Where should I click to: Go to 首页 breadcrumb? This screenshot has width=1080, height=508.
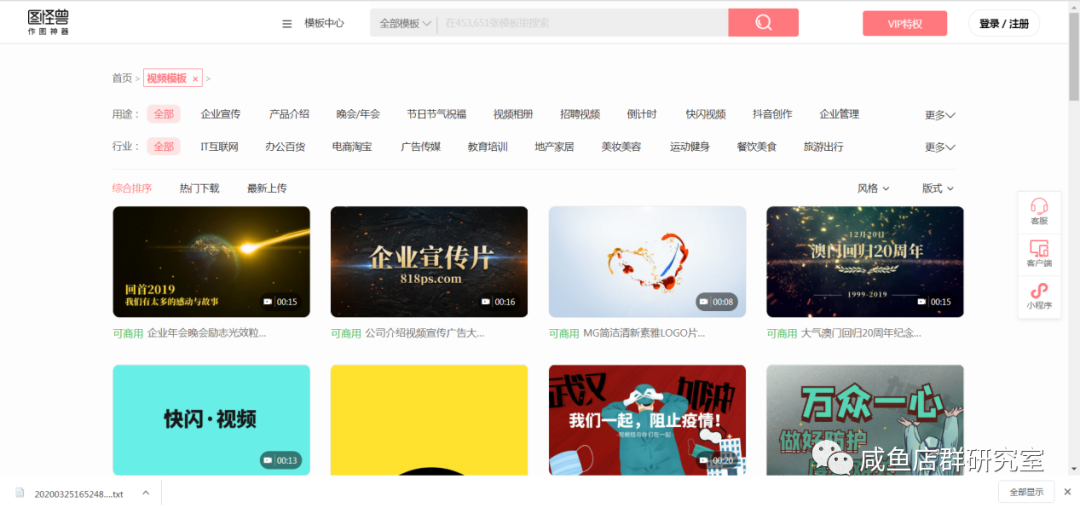click(x=122, y=78)
